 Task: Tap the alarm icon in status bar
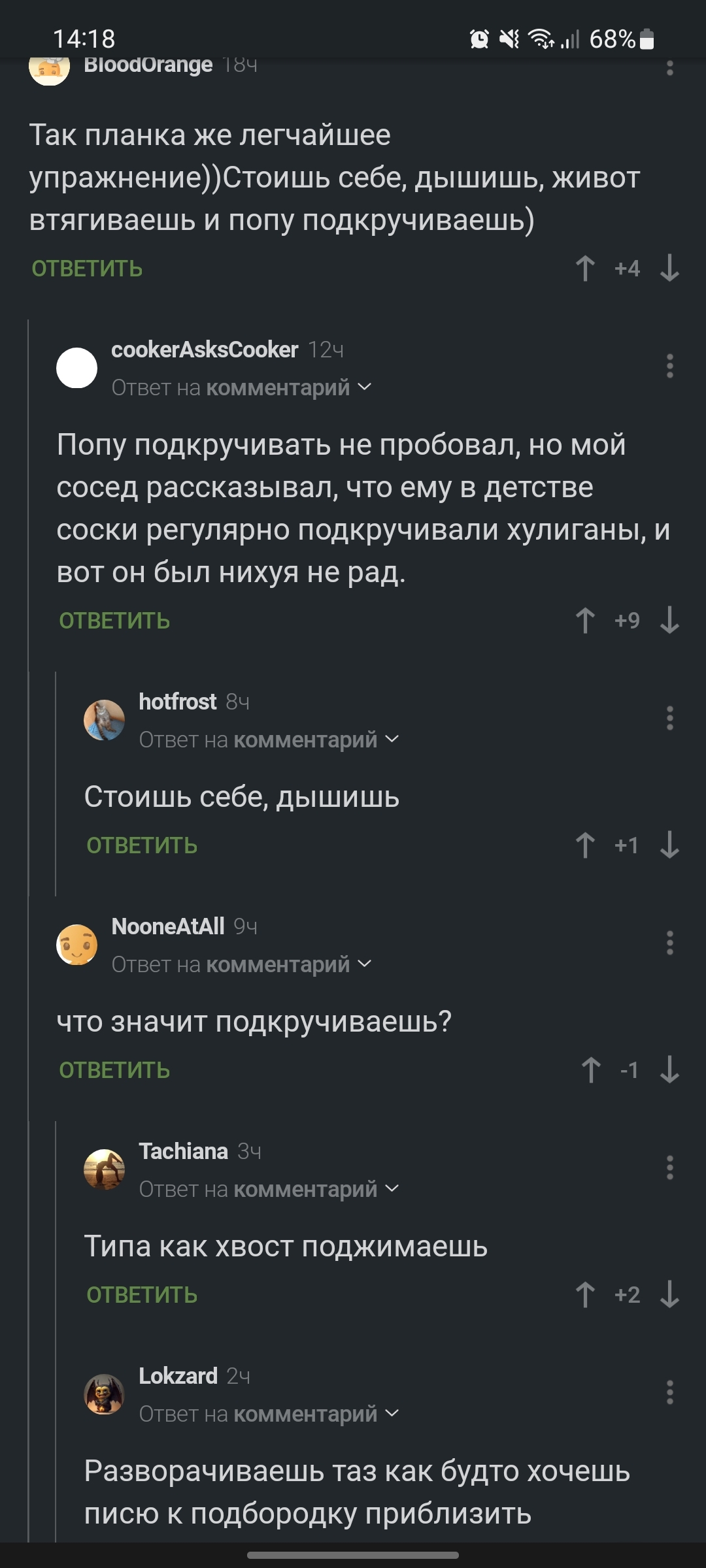pos(479,39)
